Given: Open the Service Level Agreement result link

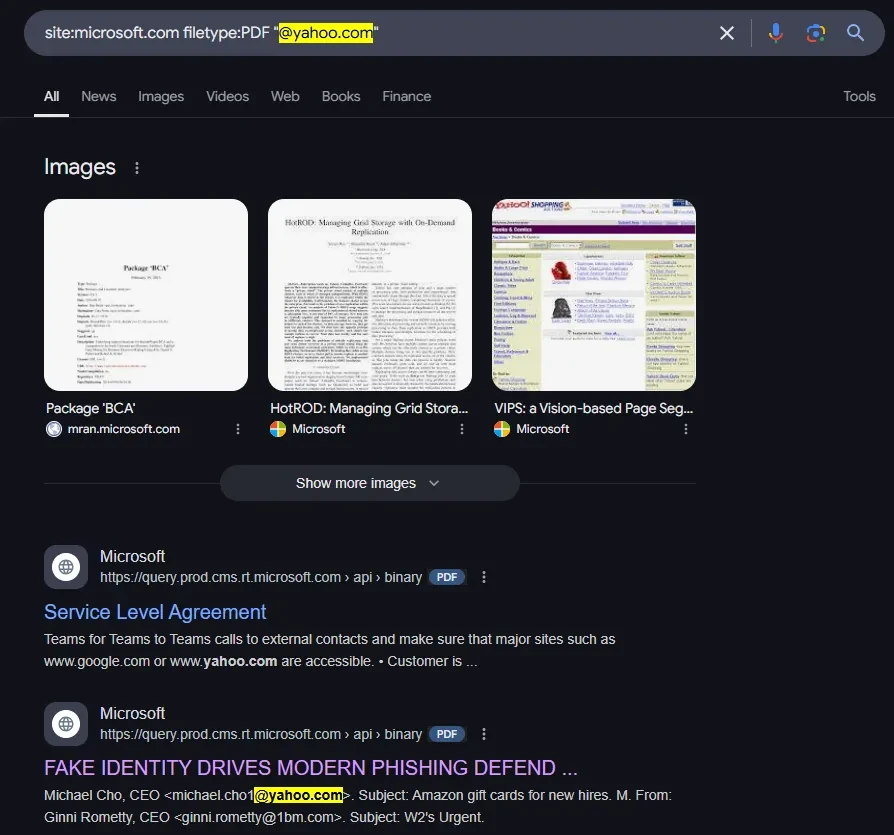Looking at the screenshot, I should tap(155, 612).
